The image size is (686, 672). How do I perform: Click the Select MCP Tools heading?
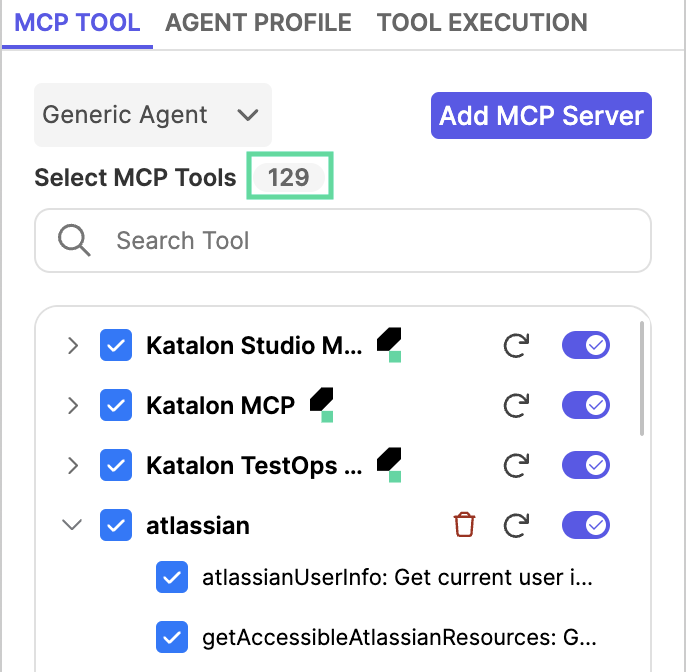135,177
